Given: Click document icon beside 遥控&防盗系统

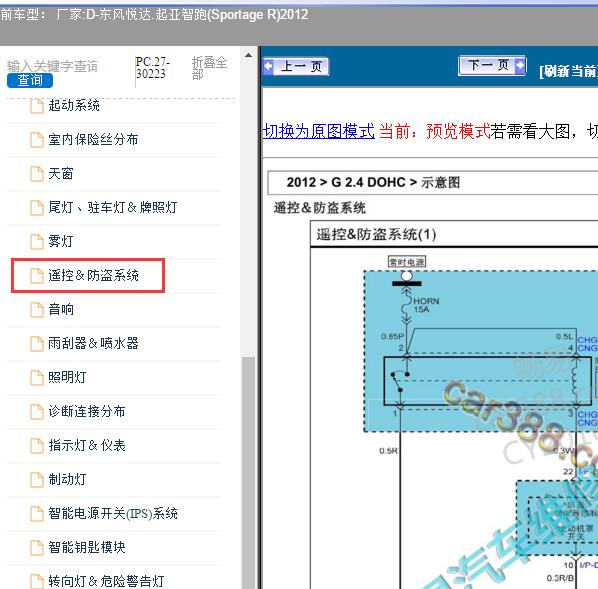Looking at the screenshot, I should (x=37, y=275).
